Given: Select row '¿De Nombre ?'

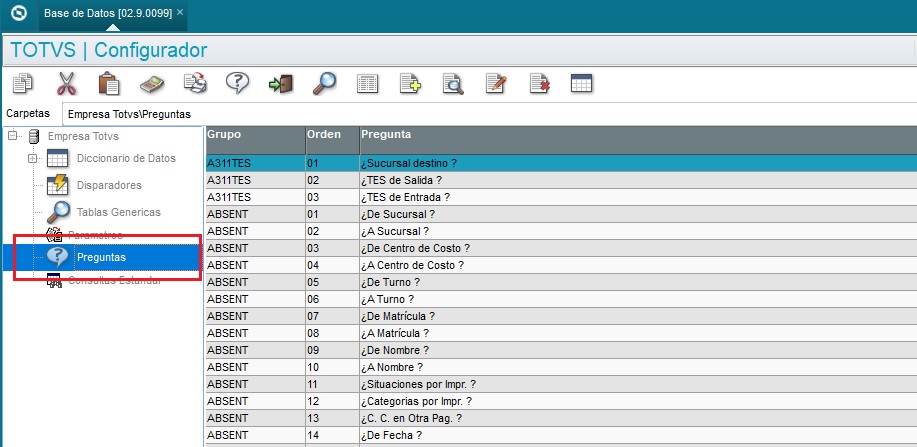Looking at the screenshot, I should pos(561,350).
